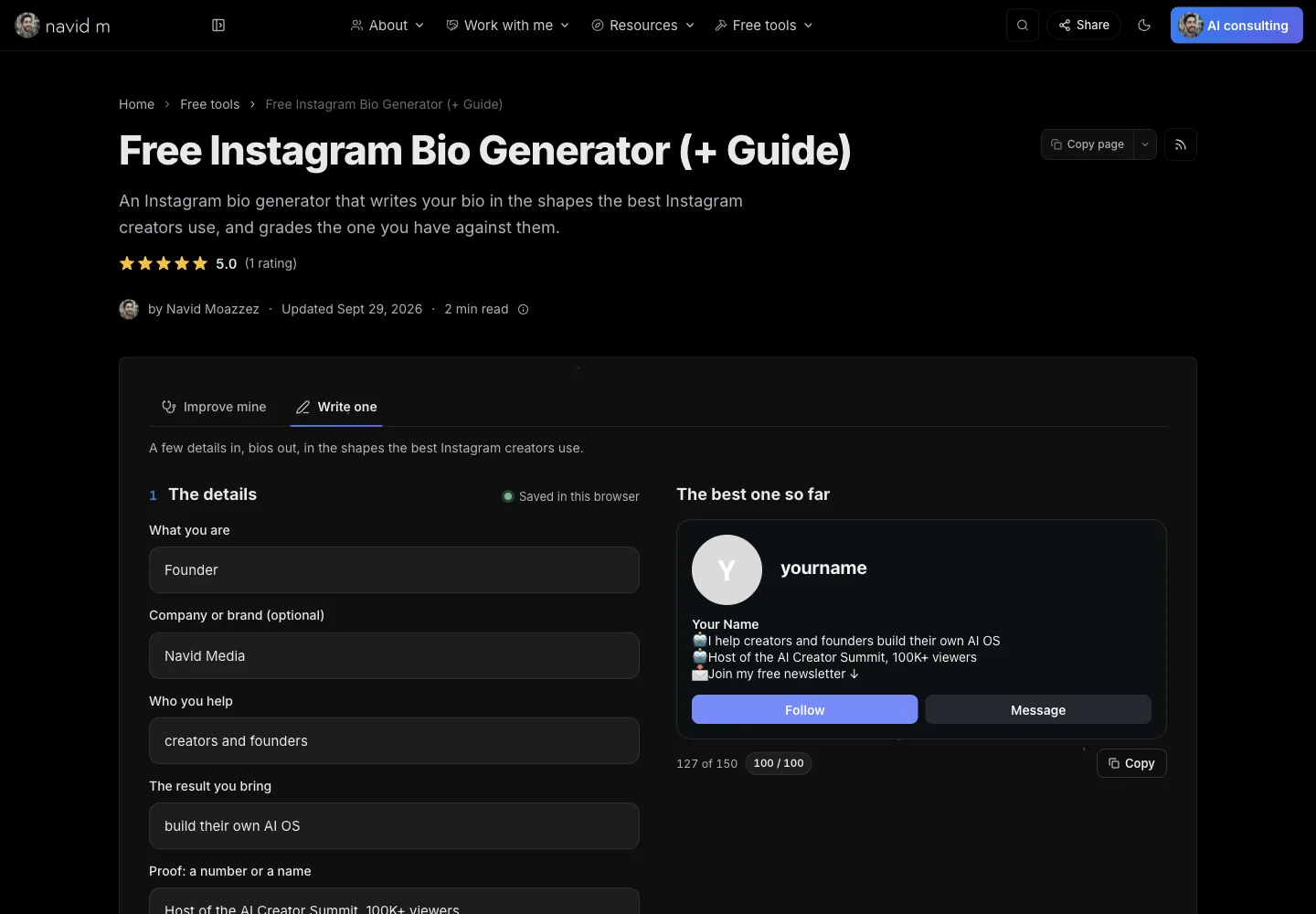The width and height of the screenshot is (1316, 914).
Task: Open the Free tools breadcrumb link
Action: (x=210, y=104)
